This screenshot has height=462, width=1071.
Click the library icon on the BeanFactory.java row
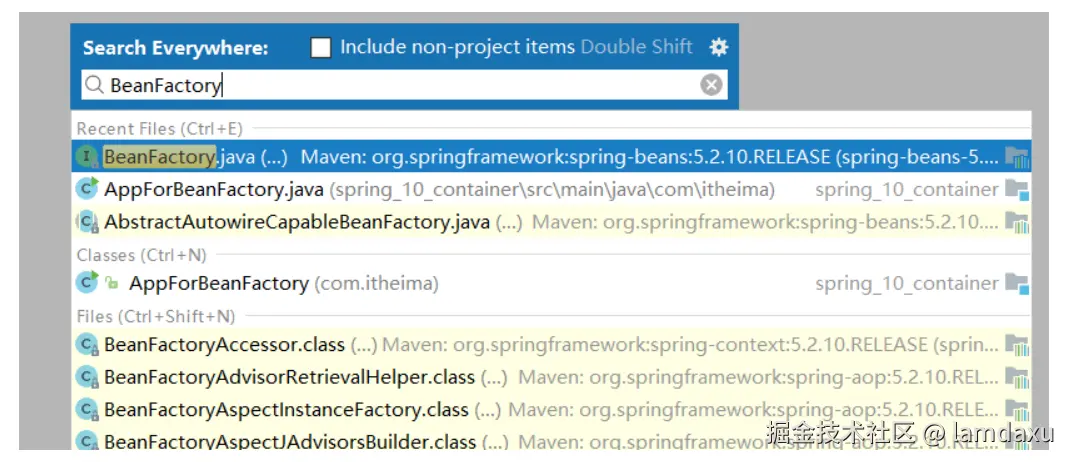coord(1017,157)
